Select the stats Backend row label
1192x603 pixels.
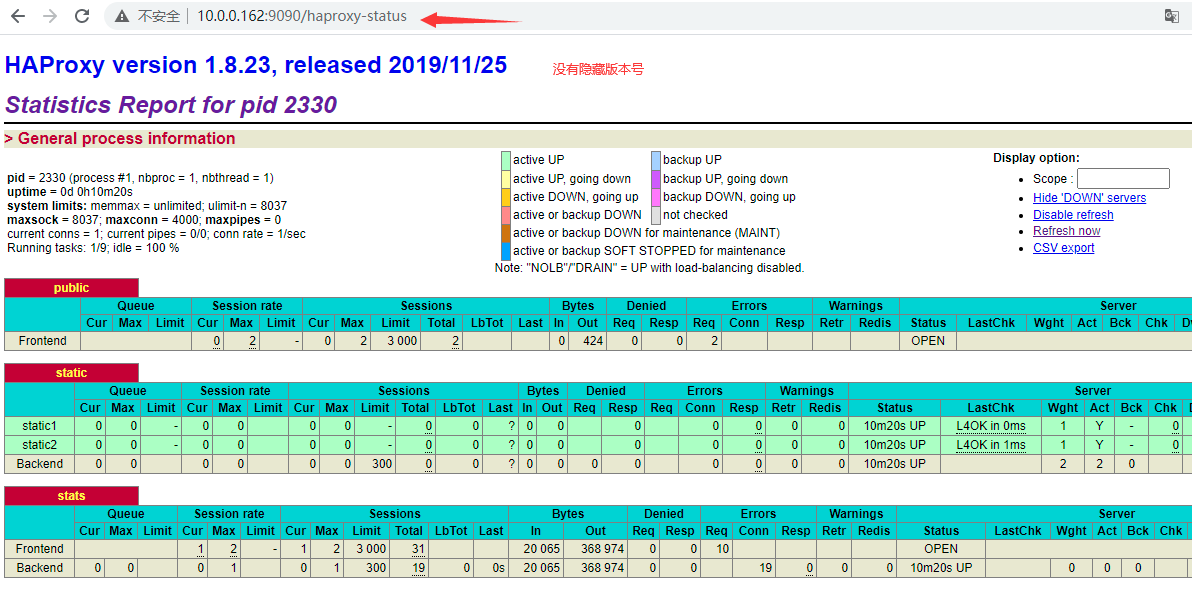(40, 568)
